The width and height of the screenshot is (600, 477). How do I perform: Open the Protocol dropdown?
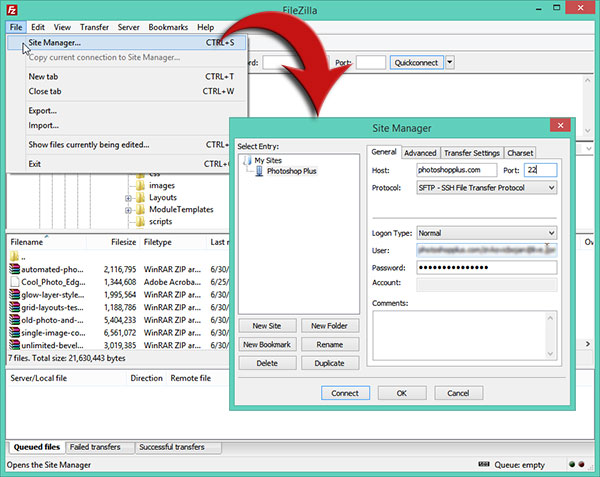[551, 188]
